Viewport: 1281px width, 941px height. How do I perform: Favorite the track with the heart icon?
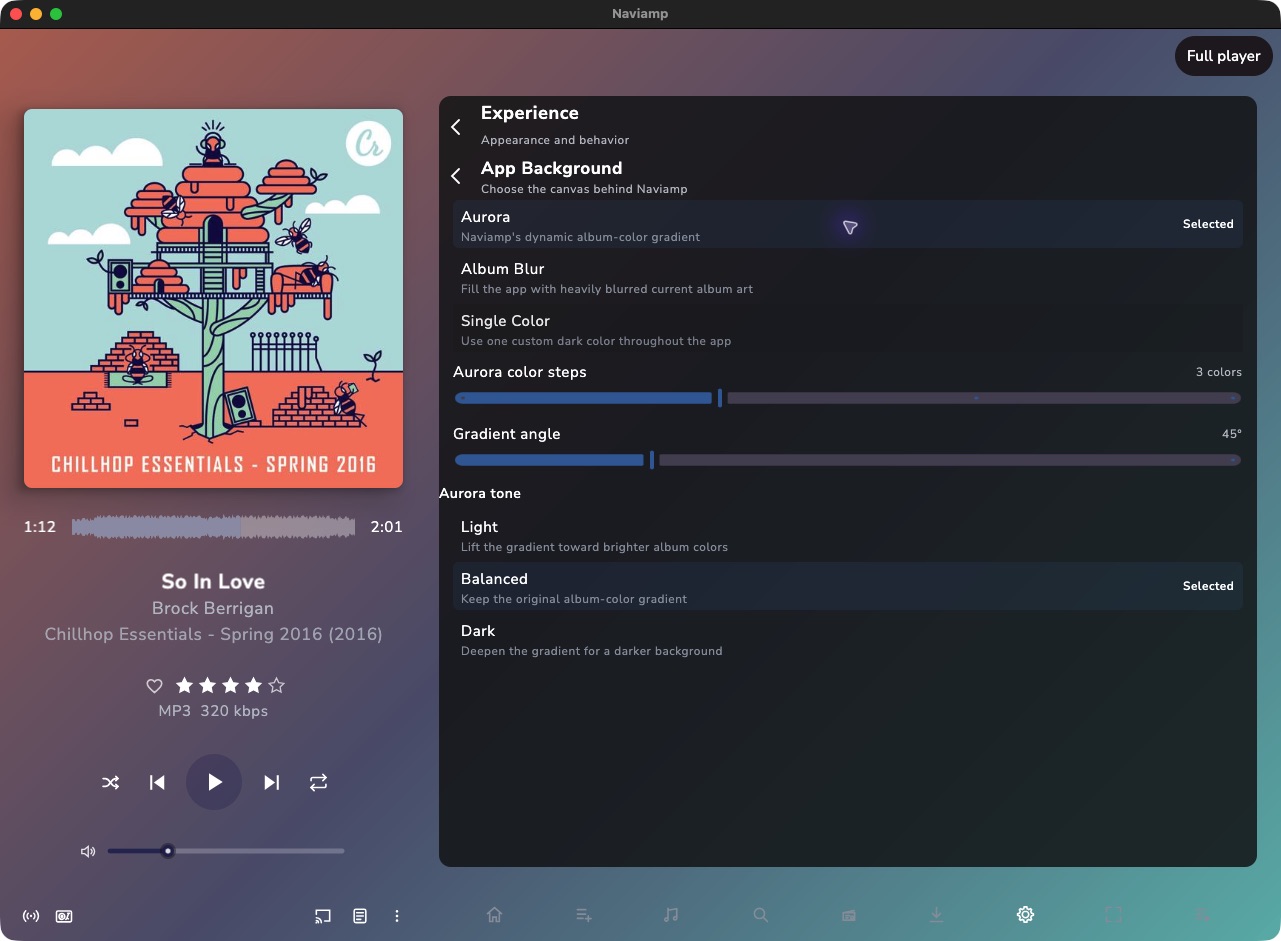pos(154,686)
